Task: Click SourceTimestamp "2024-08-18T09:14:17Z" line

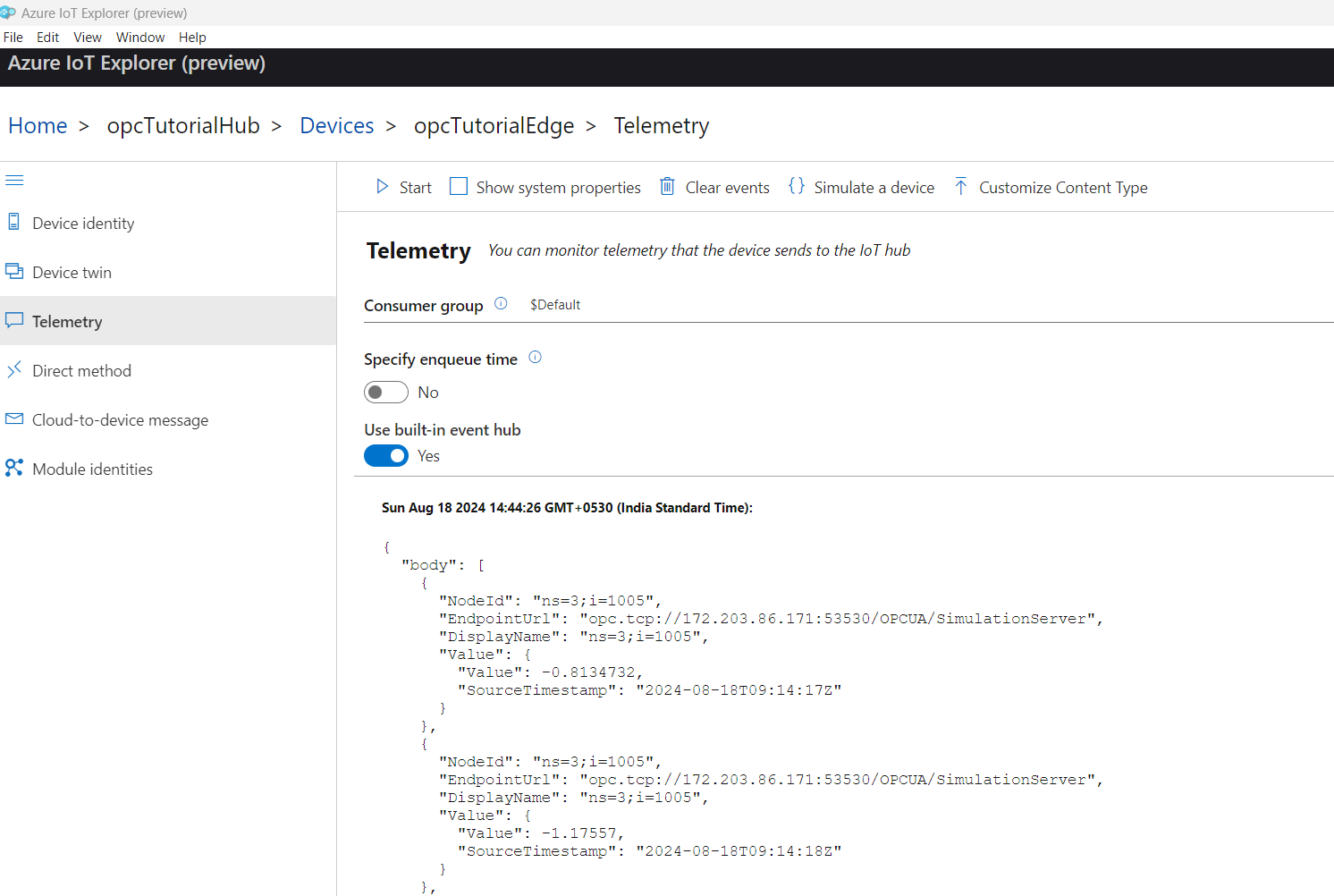Action: [x=649, y=690]
